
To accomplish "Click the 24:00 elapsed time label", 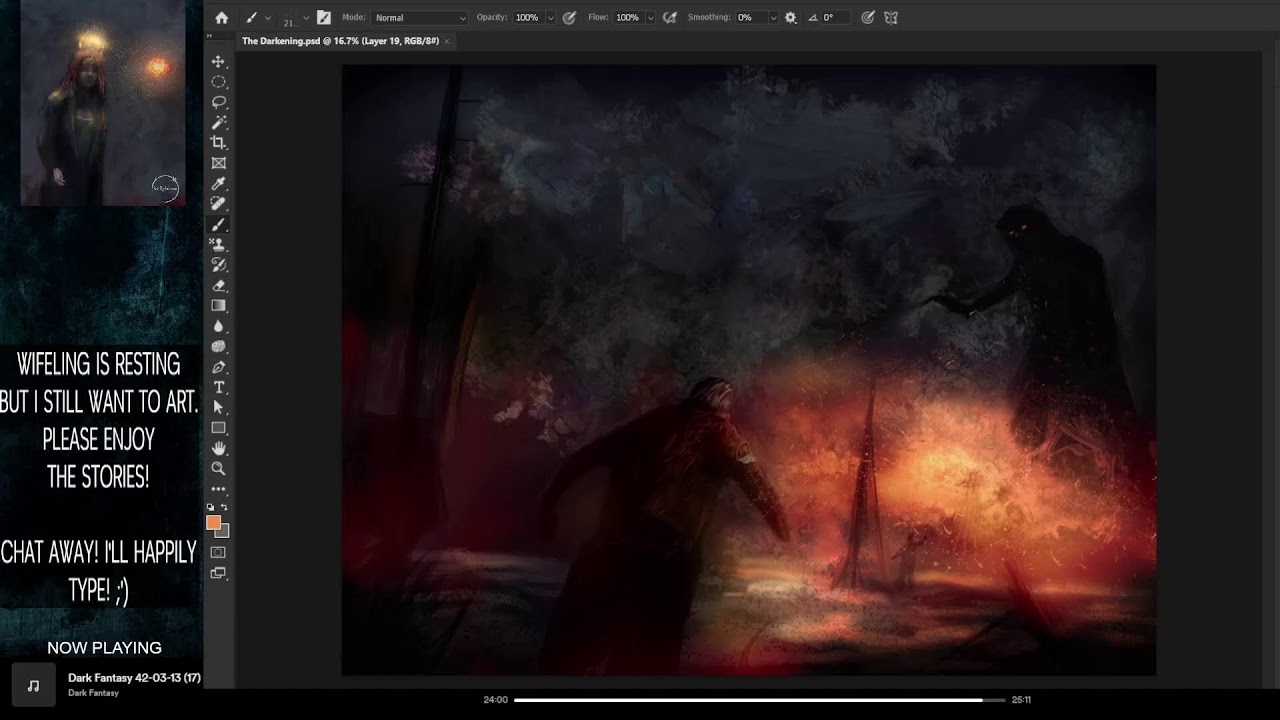I will [495, 700].
